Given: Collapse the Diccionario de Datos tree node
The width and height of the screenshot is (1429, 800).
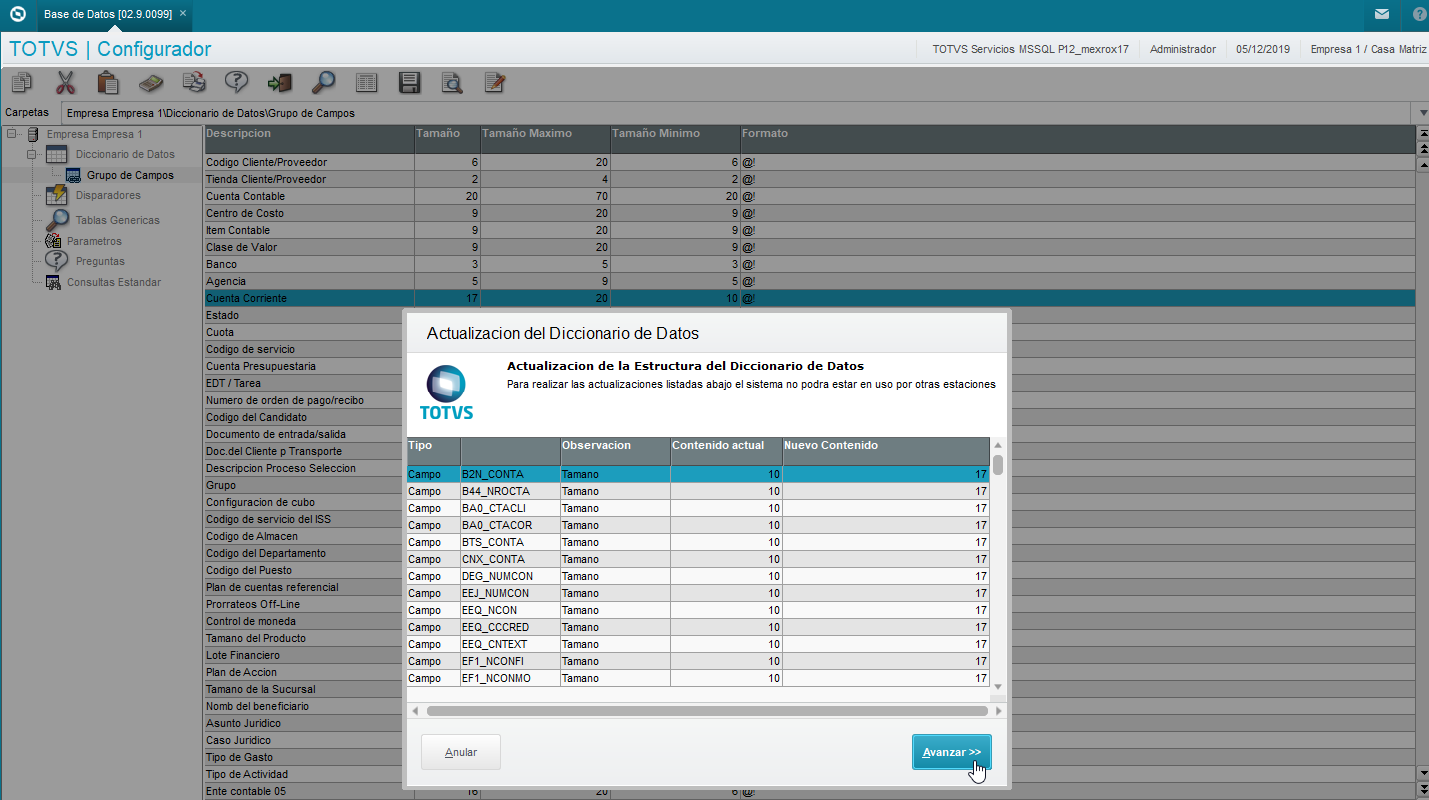Looking at the screenshot, I should click(x=32, y=155).
